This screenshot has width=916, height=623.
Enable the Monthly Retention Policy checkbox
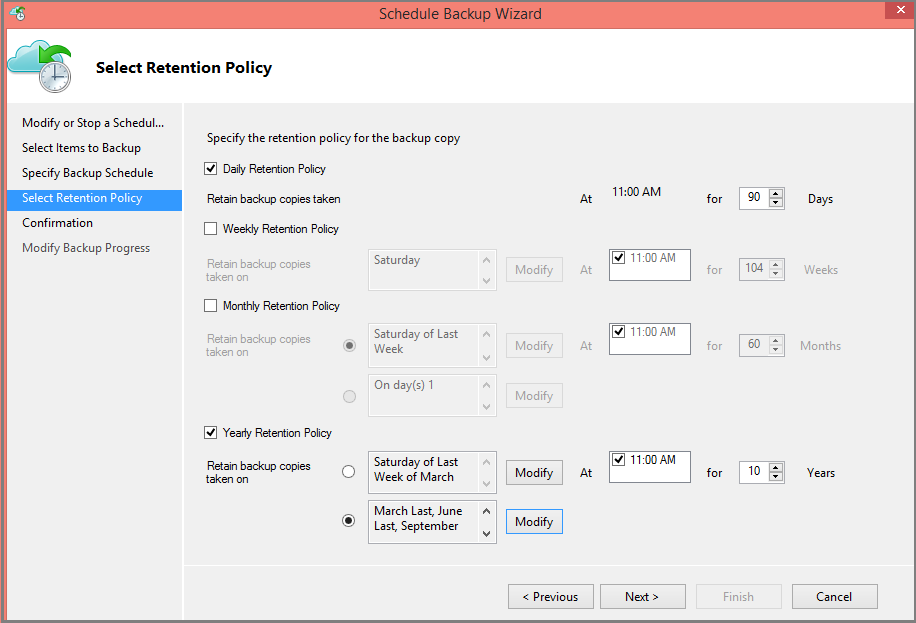click(x=209, y=305)
